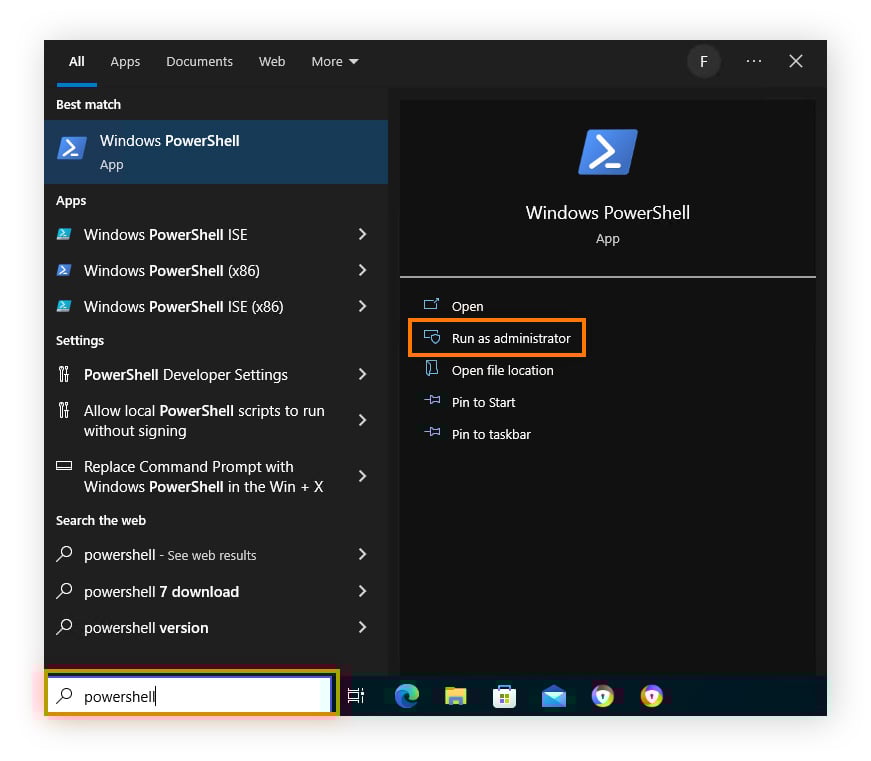The height and width of the screenshot is (761, 871).
Task: Expand powershell web results chevron
Action: click(362, 554)
